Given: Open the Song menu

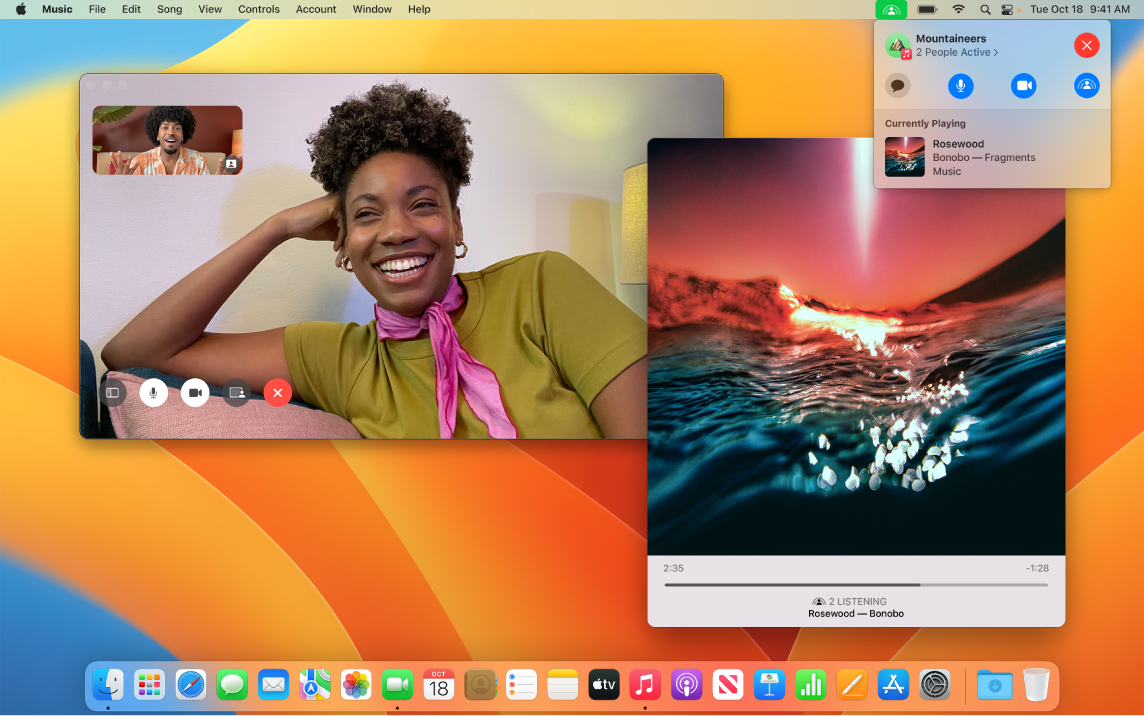Looking at the screenshot, I should click(169, 9).
